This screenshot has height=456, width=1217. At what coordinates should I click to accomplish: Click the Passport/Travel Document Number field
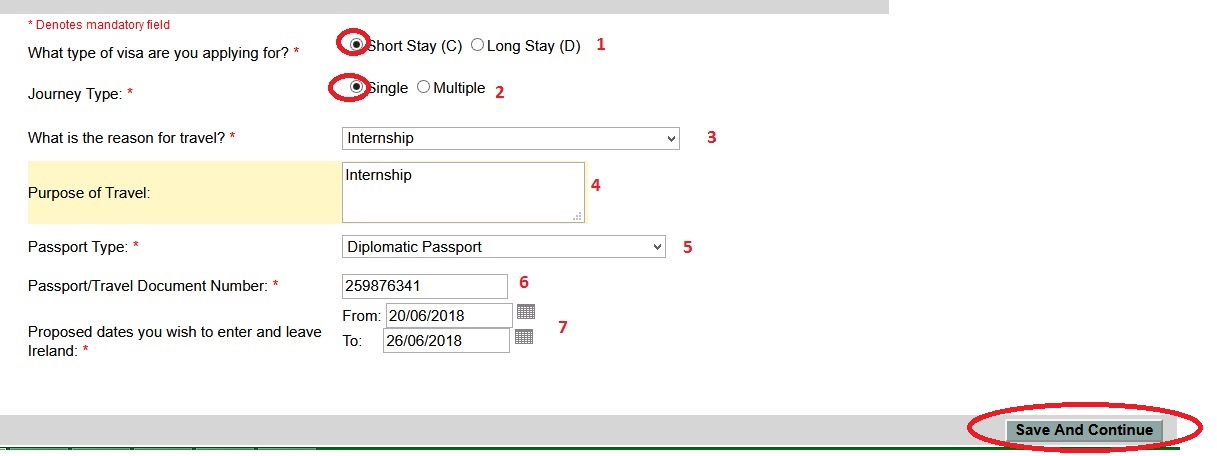[x=425, y=286]
